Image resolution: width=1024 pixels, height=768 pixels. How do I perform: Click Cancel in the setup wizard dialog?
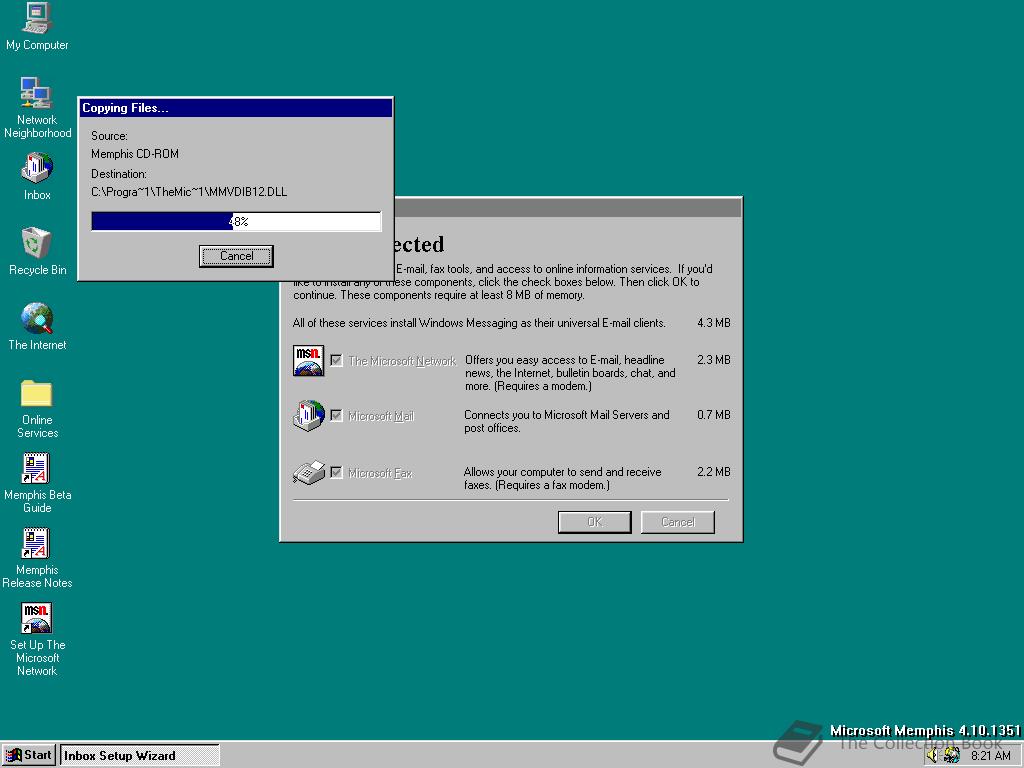click(678, 522)
